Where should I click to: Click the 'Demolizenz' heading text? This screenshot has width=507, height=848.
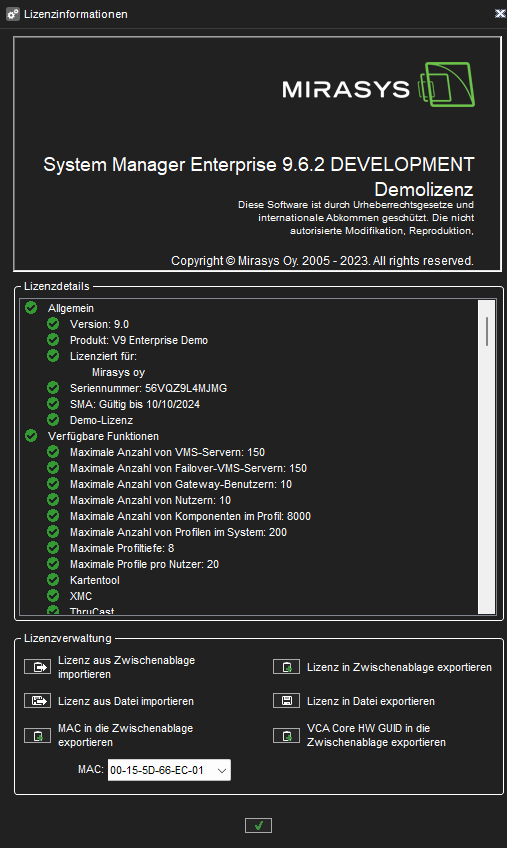coord(424,189)
